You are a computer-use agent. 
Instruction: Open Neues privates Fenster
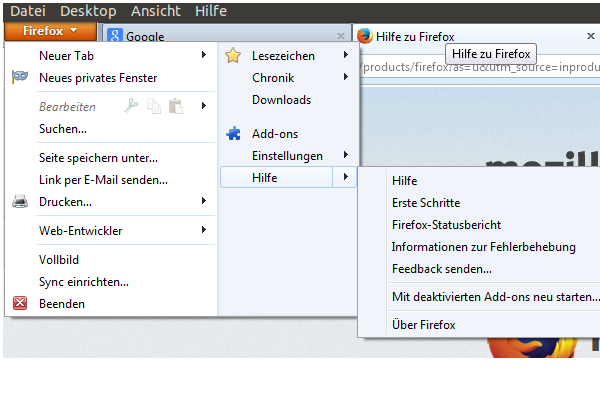[x=98, y=78]
